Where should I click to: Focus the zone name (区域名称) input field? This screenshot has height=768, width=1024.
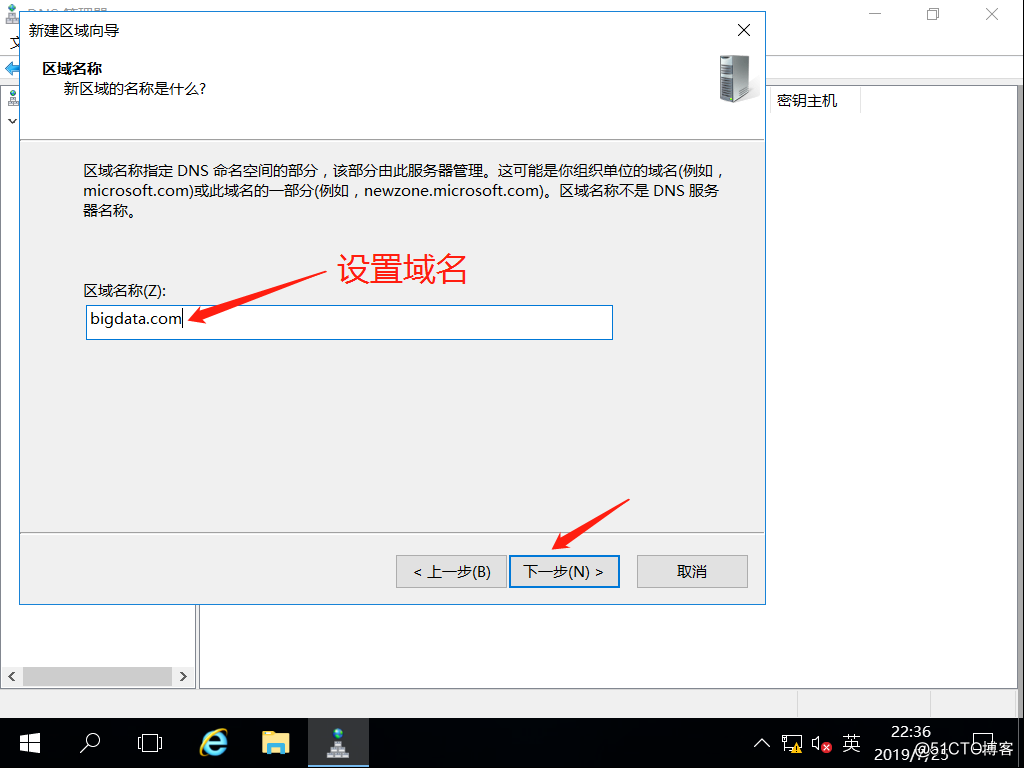349,323
